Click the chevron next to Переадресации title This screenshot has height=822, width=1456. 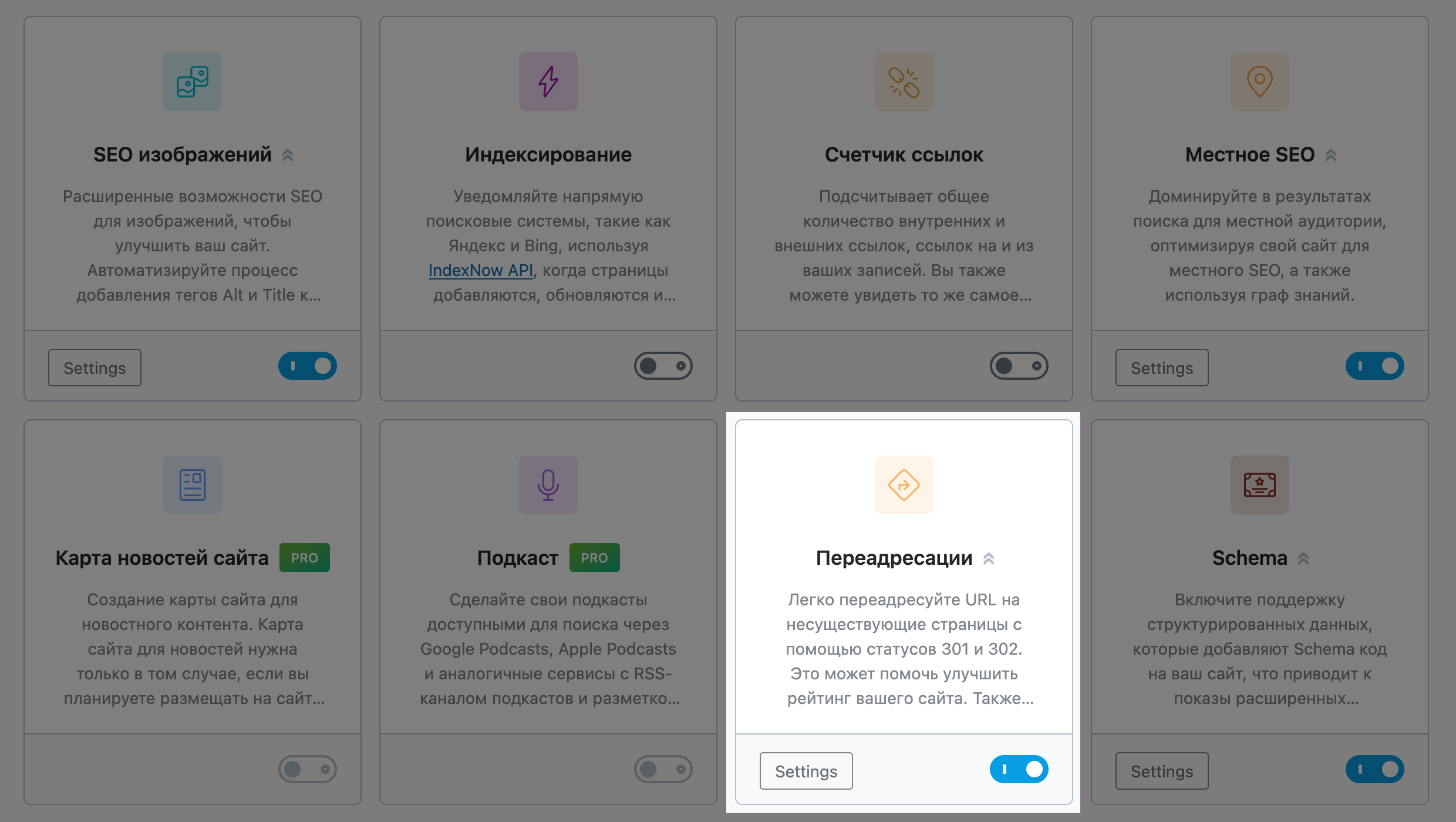tap(989, 558)
